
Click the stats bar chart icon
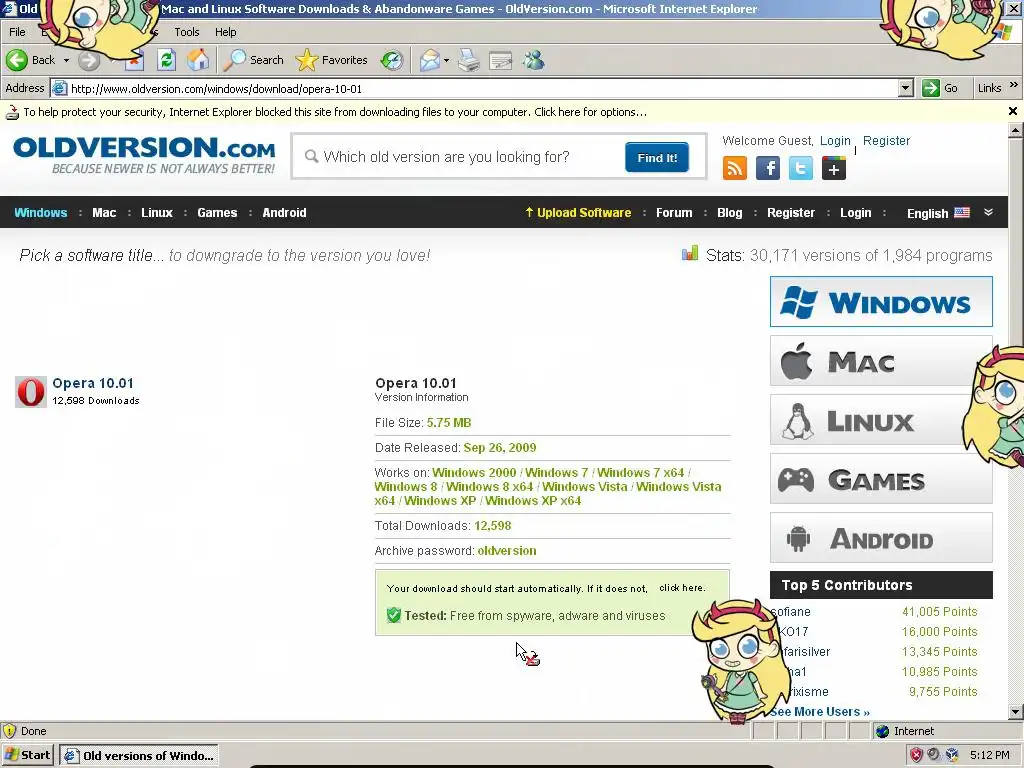(x=690, y=253)
